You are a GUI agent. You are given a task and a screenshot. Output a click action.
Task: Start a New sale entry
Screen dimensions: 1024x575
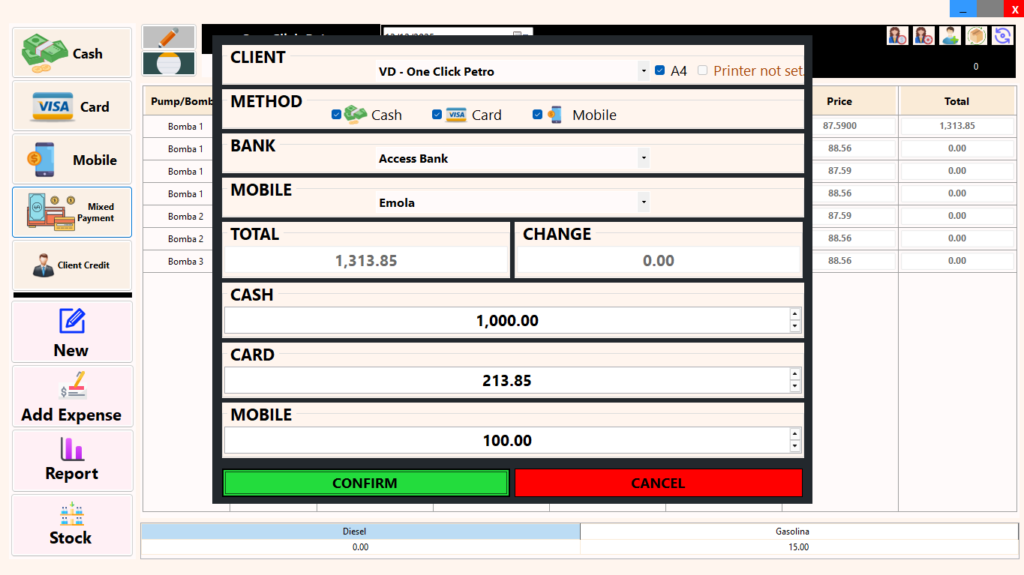[72, 332]
